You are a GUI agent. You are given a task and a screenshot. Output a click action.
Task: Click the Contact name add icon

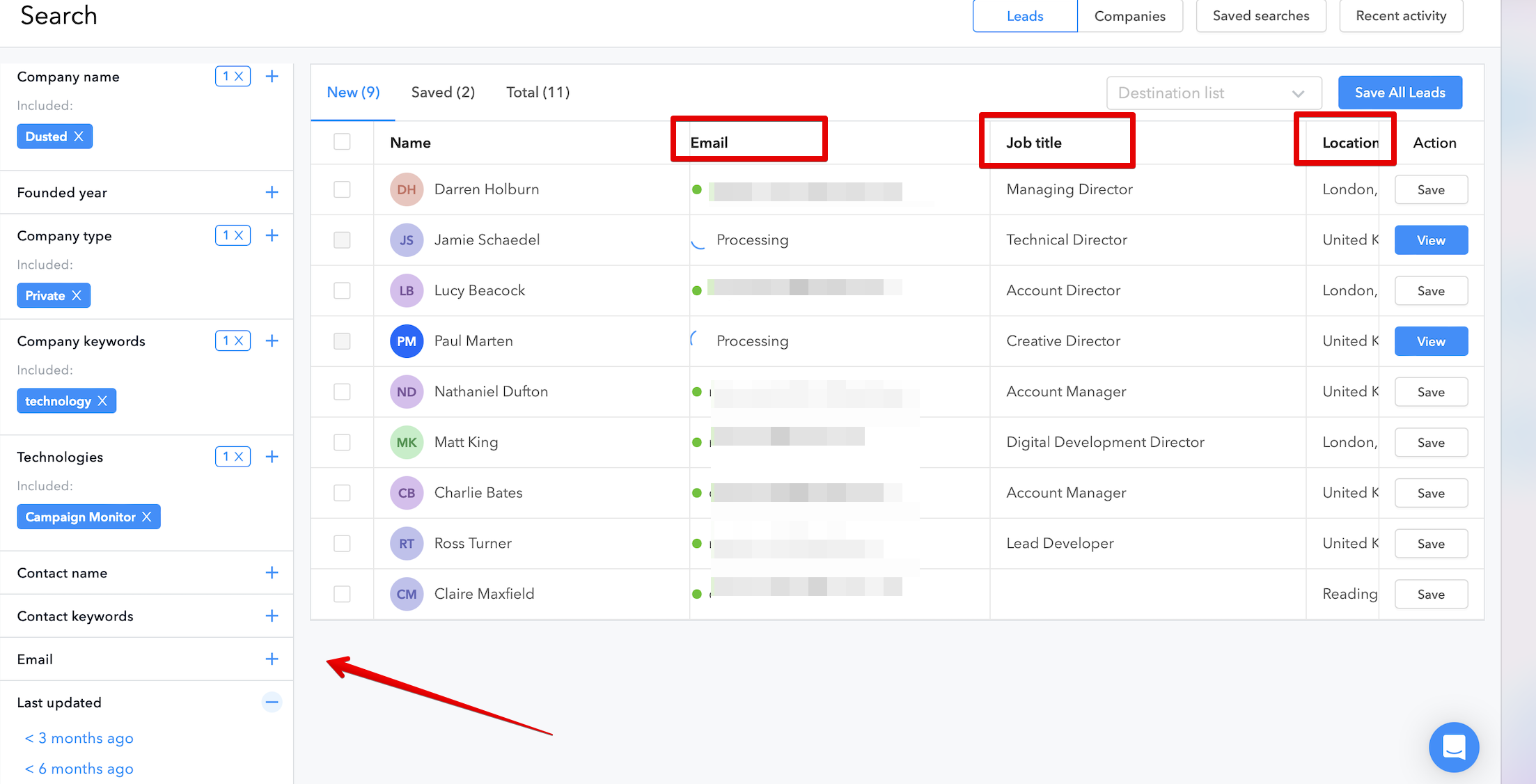click(272, 573)
